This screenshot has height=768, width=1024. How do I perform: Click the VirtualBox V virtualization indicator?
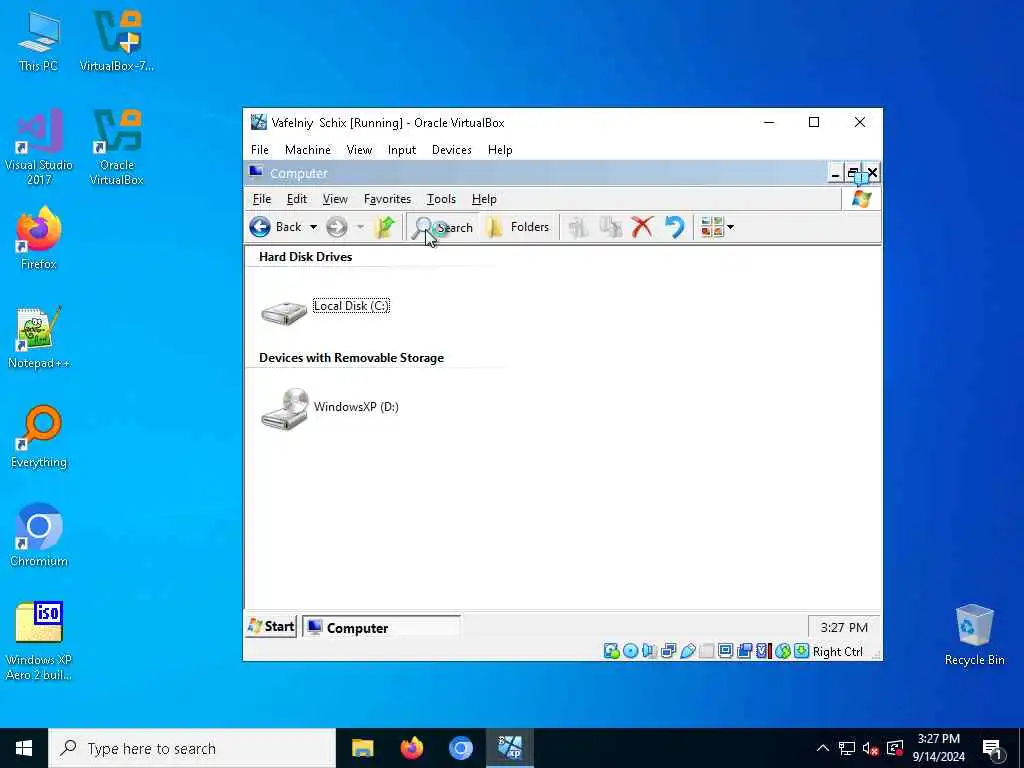tap(763, 651)
